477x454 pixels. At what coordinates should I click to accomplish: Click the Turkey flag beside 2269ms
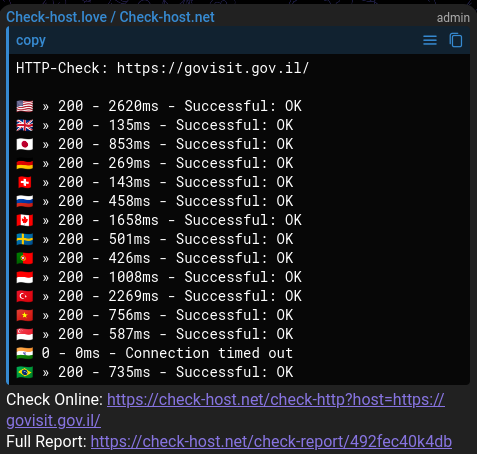pyautogui.click(x=25, y=296)
